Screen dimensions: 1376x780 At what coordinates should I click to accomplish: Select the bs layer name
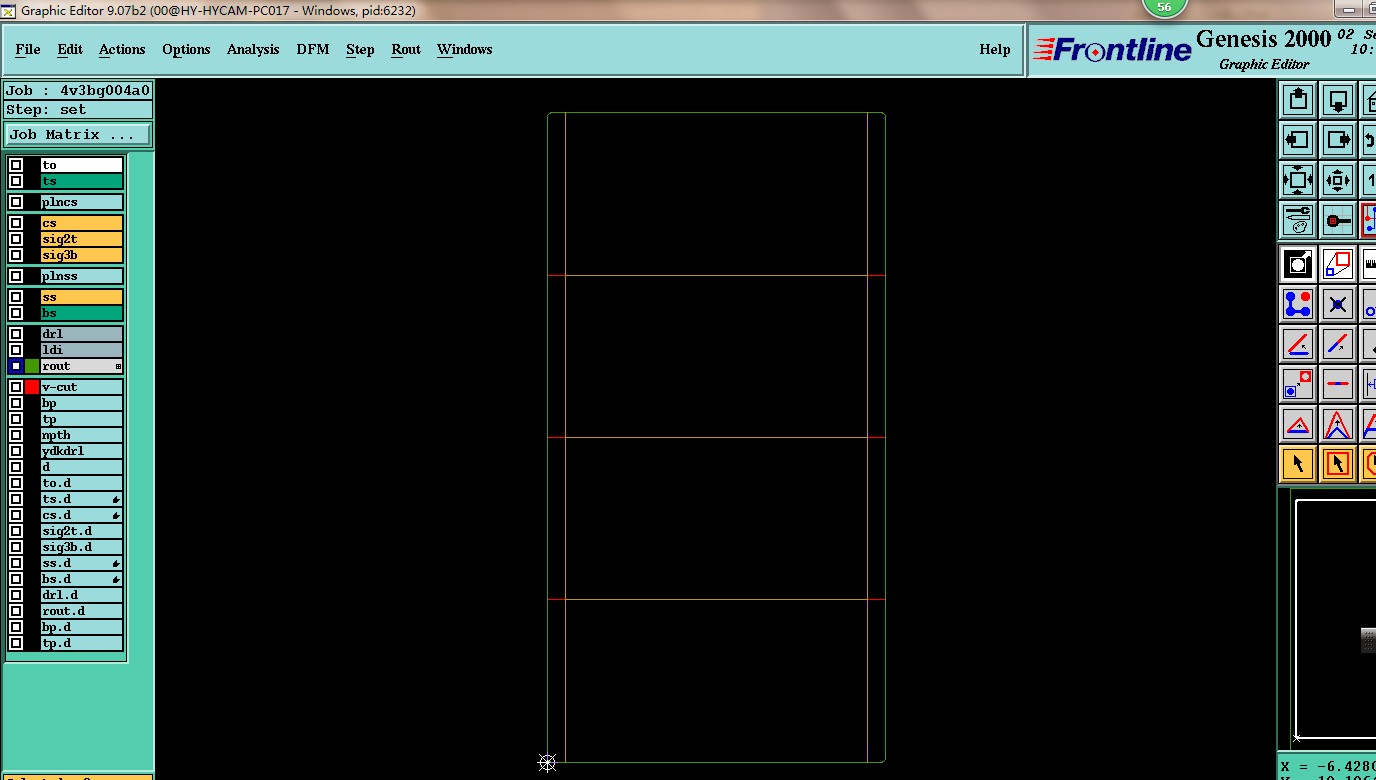coord(82,313)
